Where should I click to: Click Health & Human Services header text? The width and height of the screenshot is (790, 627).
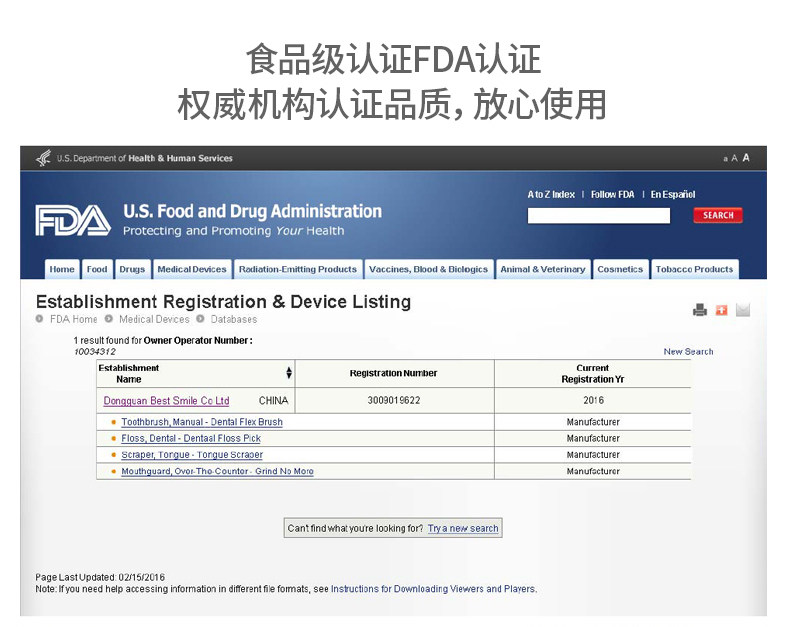[180, 158]
